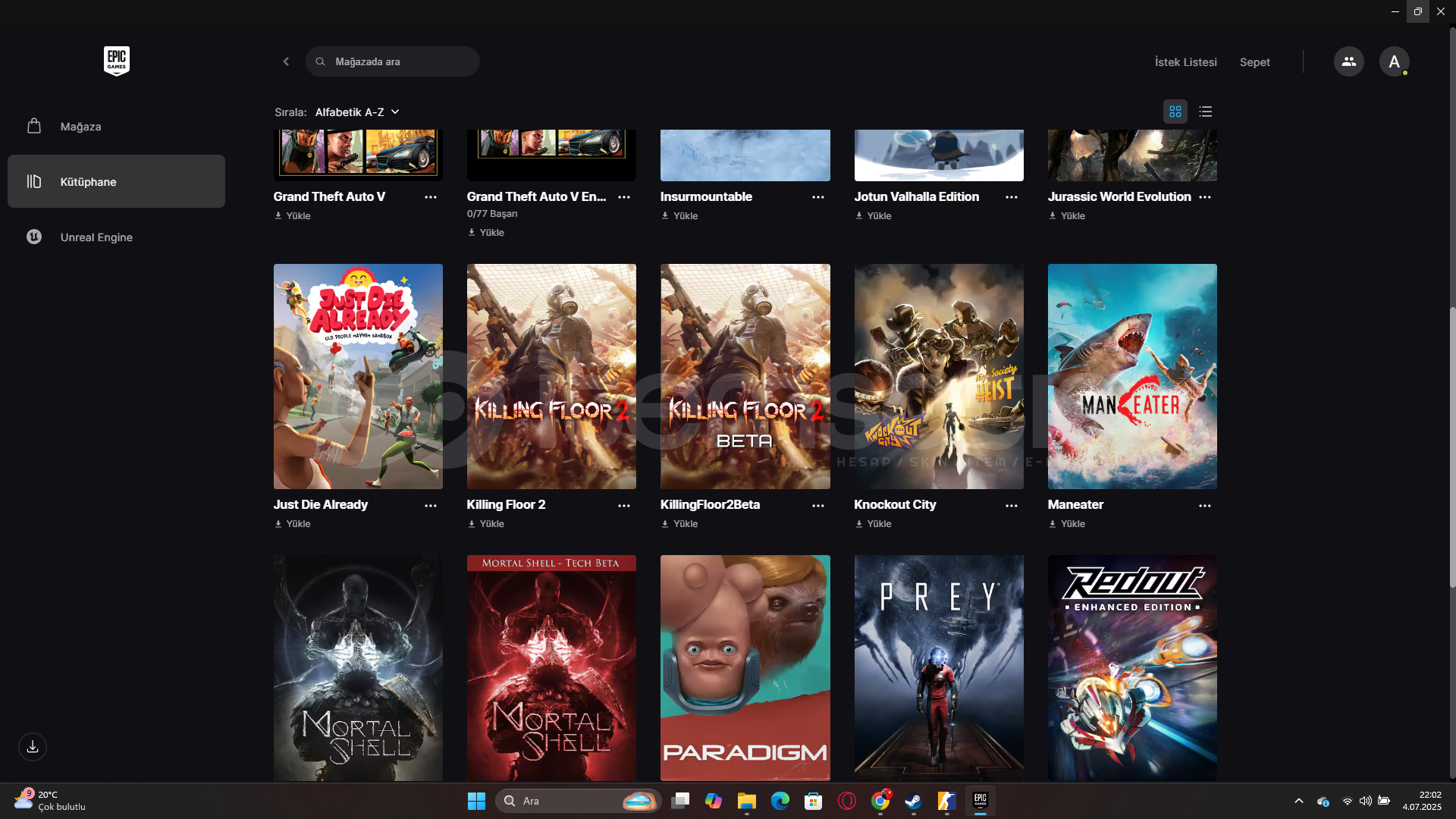Click Yükle under Maneater
The image size is (1456, 819).
pyautogui.click(x=1067, y=524)
